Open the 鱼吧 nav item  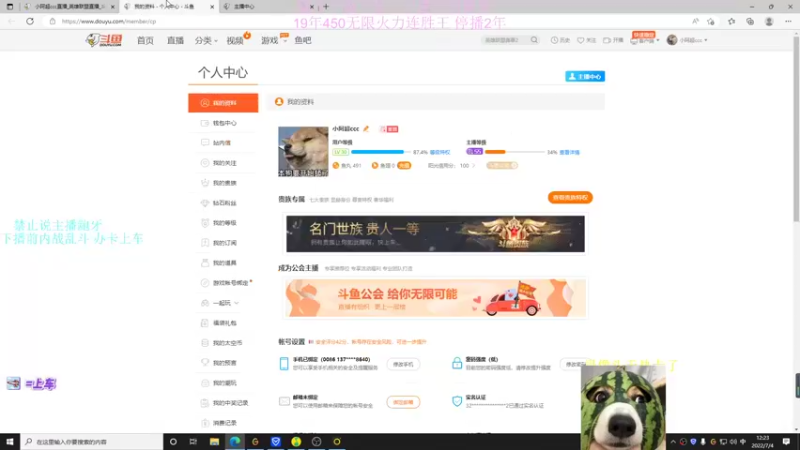point(303,40)
